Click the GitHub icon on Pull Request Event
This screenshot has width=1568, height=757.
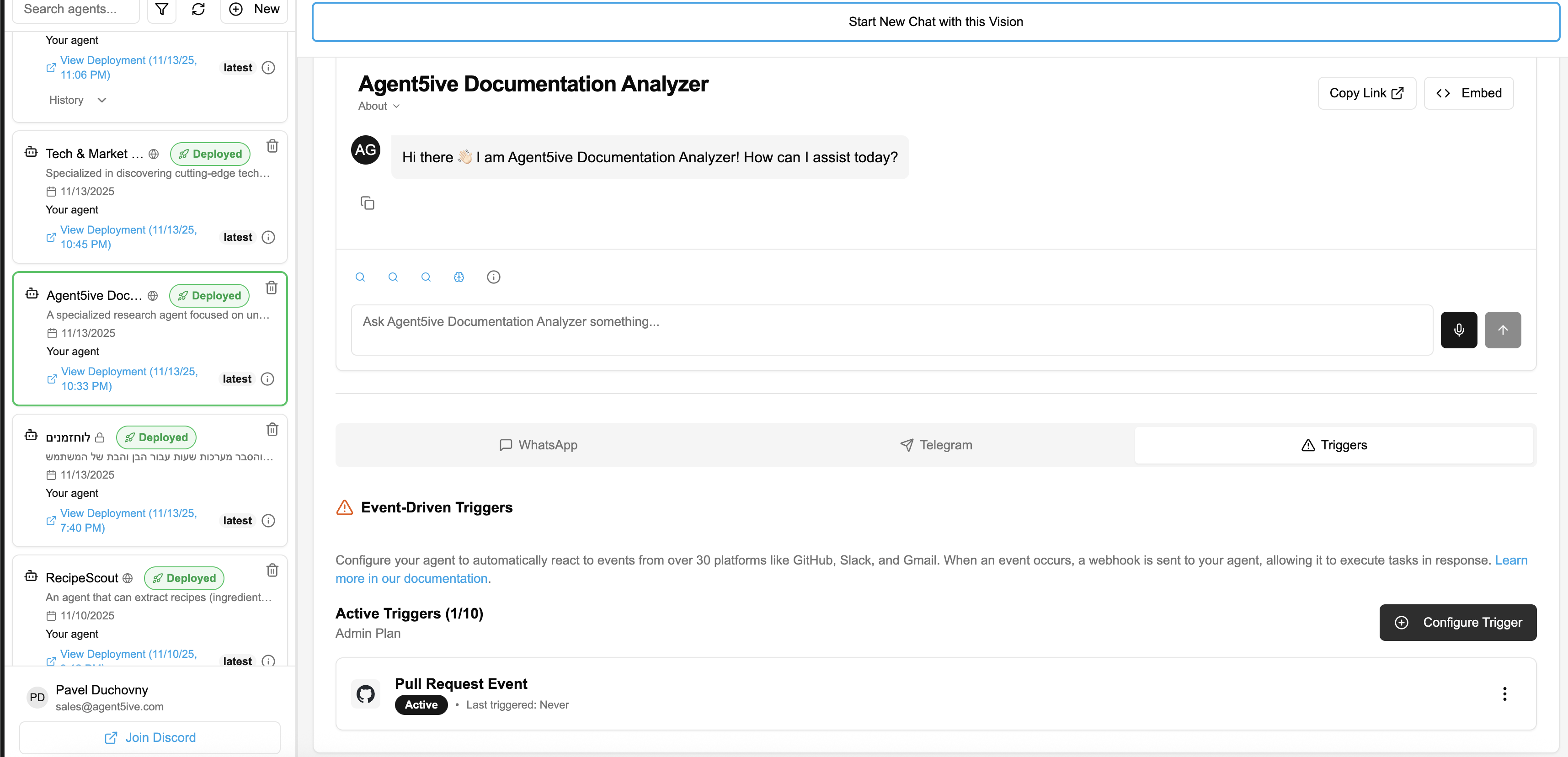pos(365,694)
